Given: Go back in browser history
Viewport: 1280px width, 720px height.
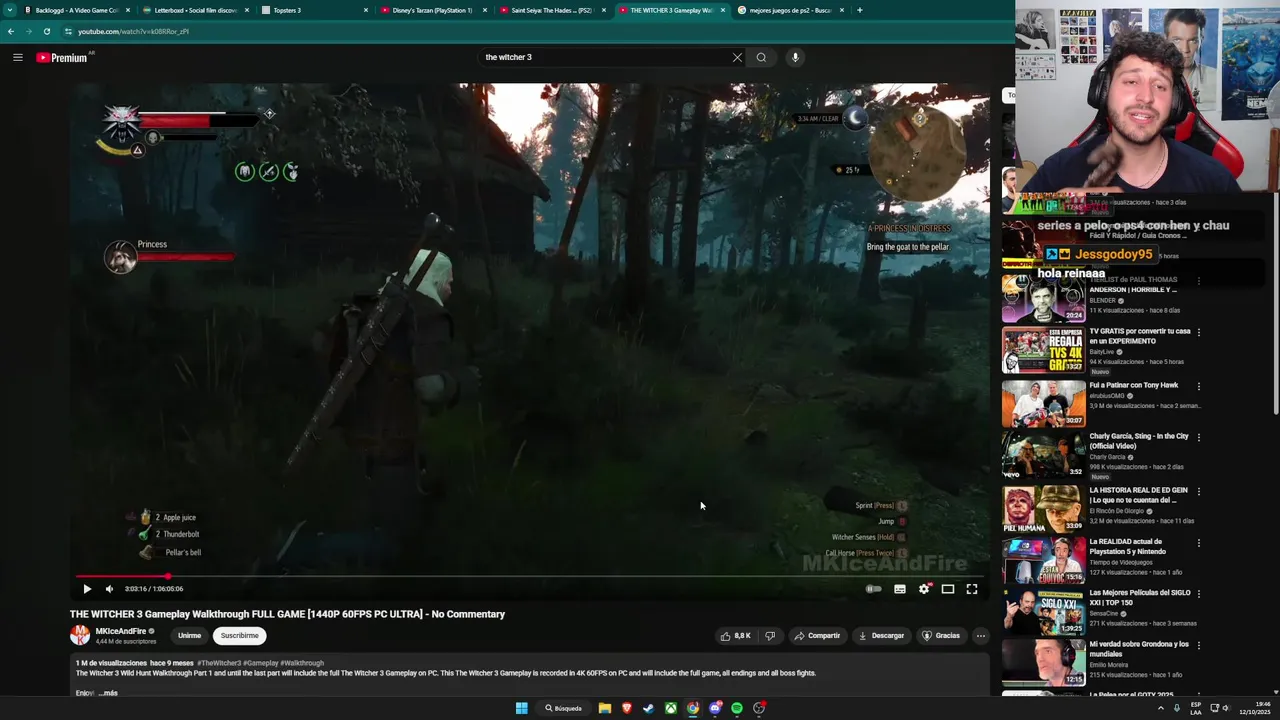Looking at the screenshot, I should click(10, 31).
